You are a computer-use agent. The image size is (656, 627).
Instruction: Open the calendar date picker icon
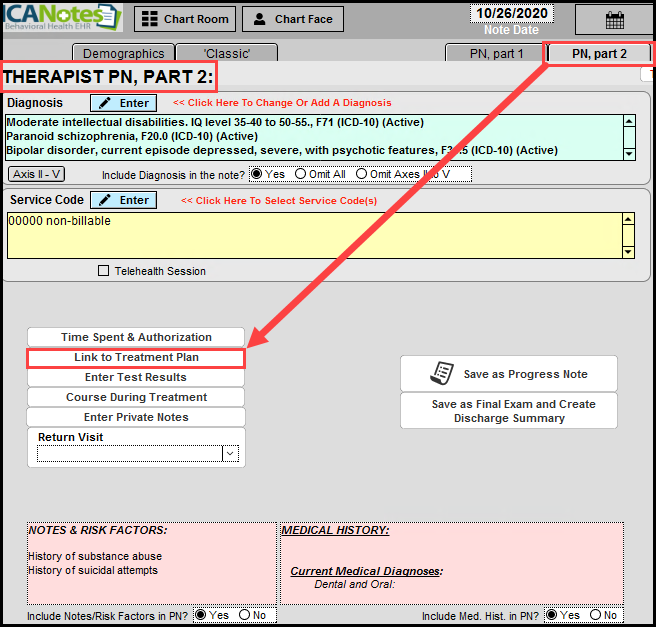click(x=614, y=19)
